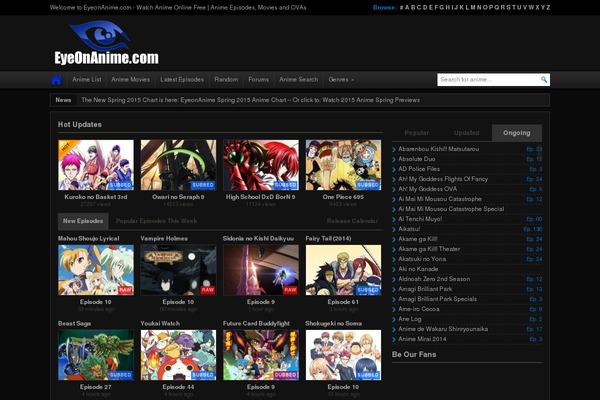Image resolution: width=600 pixels, height=400 pixels.
Task: Open Aki no Kanade entry
Action: (x=418, y=269)
